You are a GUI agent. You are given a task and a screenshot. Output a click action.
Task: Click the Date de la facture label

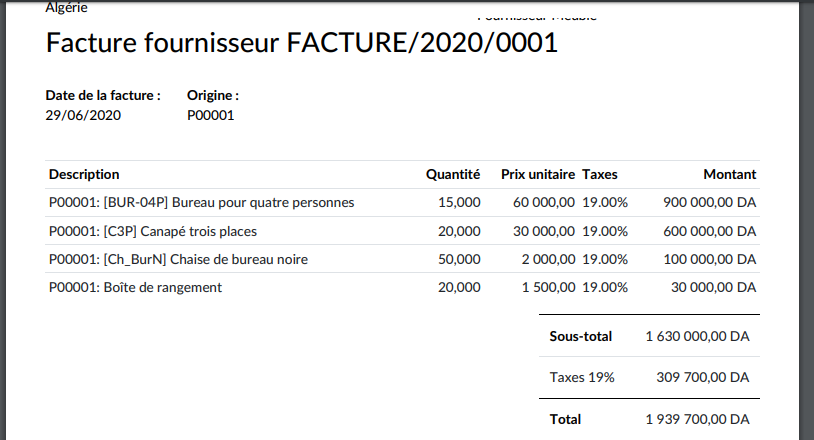103,95
